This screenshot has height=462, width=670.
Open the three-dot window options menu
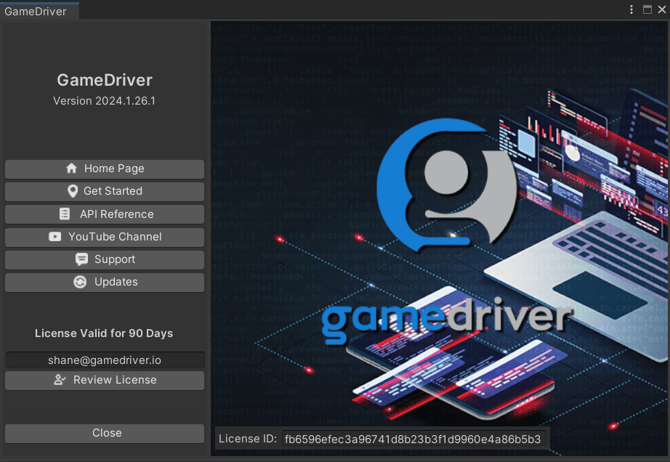(x=632, y=9)
